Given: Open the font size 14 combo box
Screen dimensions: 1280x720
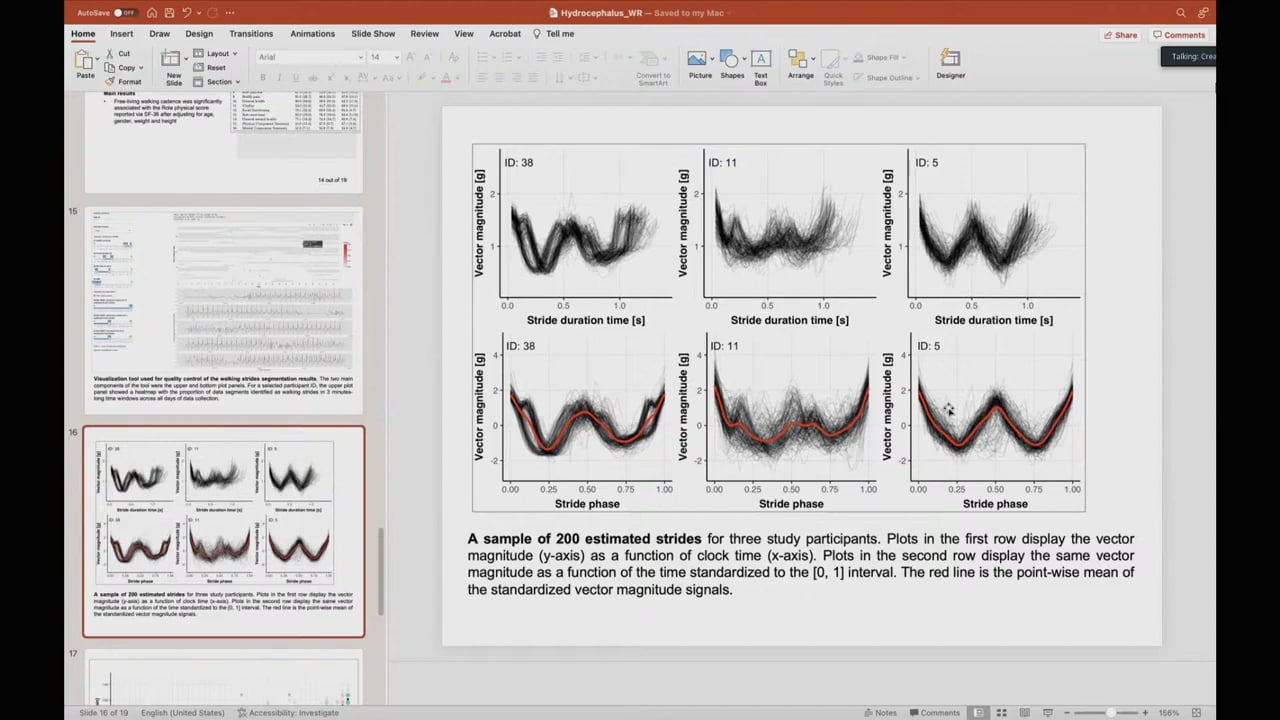Looking at the screenshot, I should tap(382, 57).
